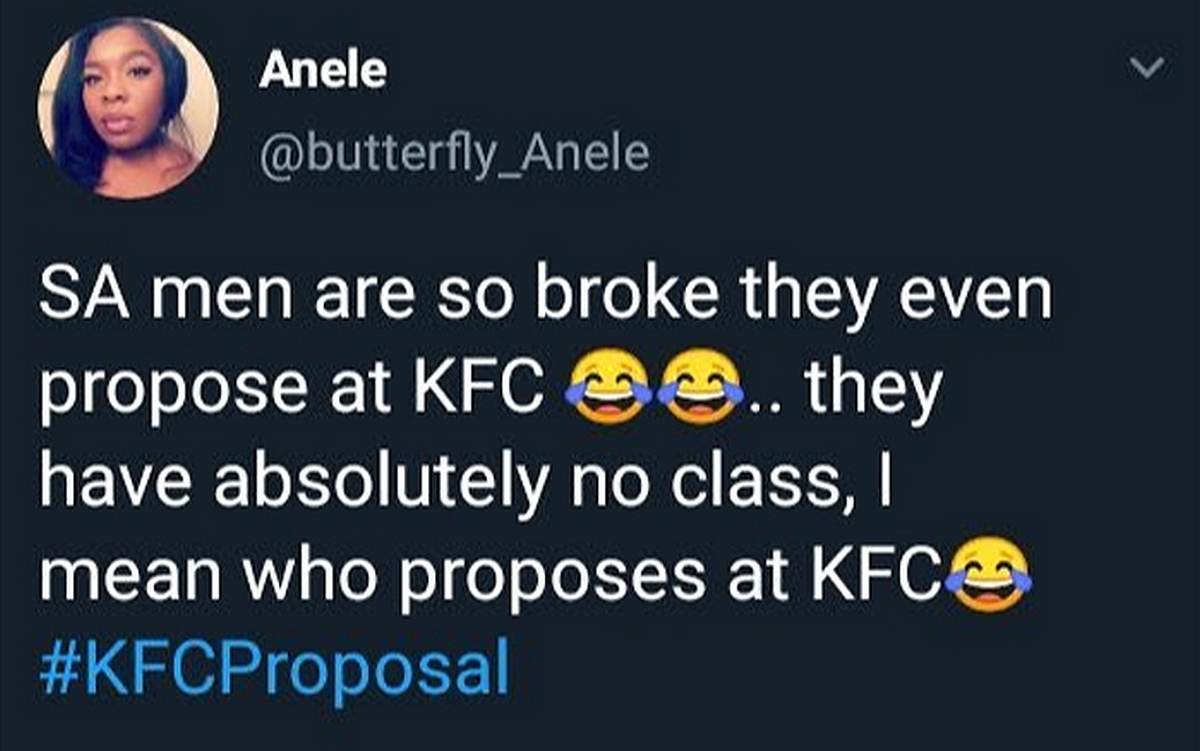This screenshot has height=751, width=1200.
Task: Click the display name "Anele"
Action: coord(322,72)
